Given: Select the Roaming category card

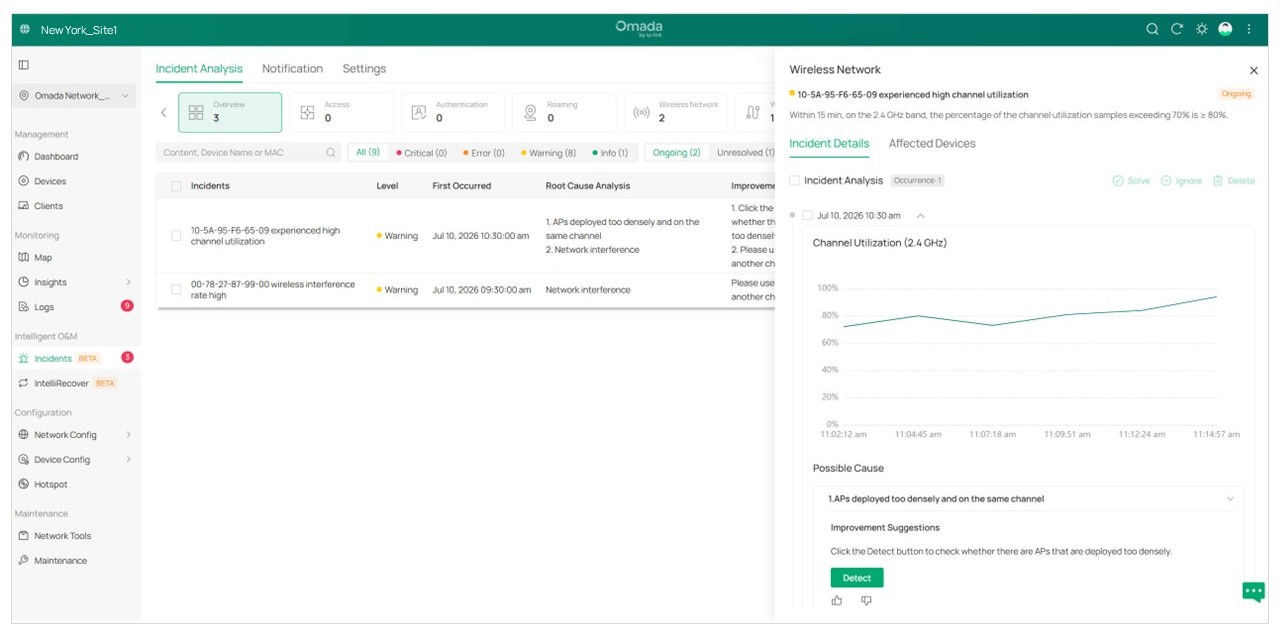Looking at the screenshot, I should coord(564,112).
